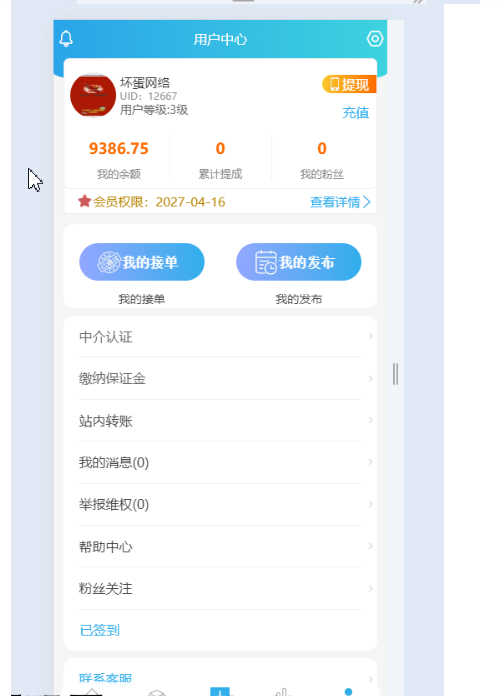Expand the 中介认证 row chevron

point(370,336)
